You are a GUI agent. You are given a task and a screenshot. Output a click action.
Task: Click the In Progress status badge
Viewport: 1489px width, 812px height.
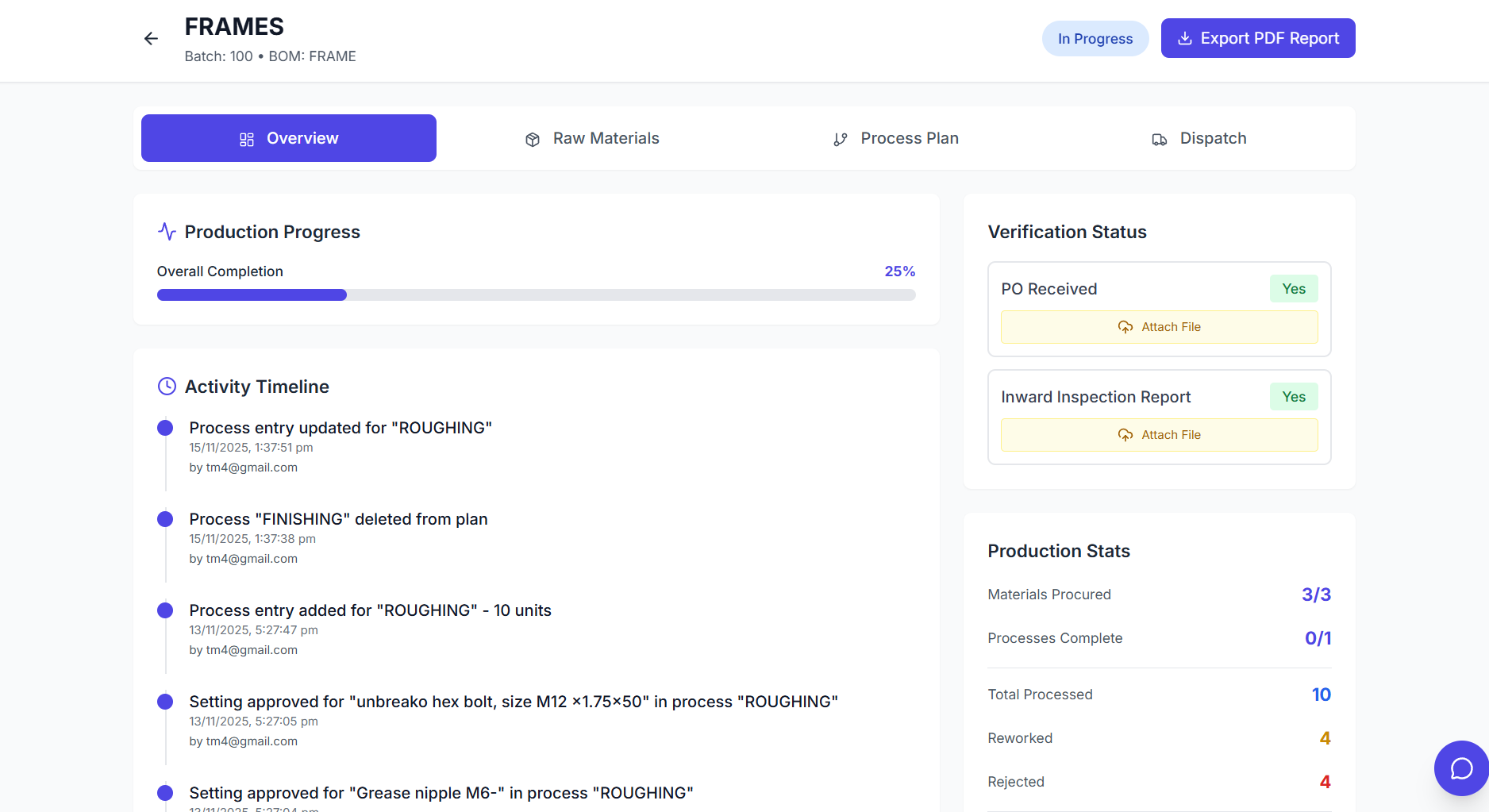click(1095, 39)
